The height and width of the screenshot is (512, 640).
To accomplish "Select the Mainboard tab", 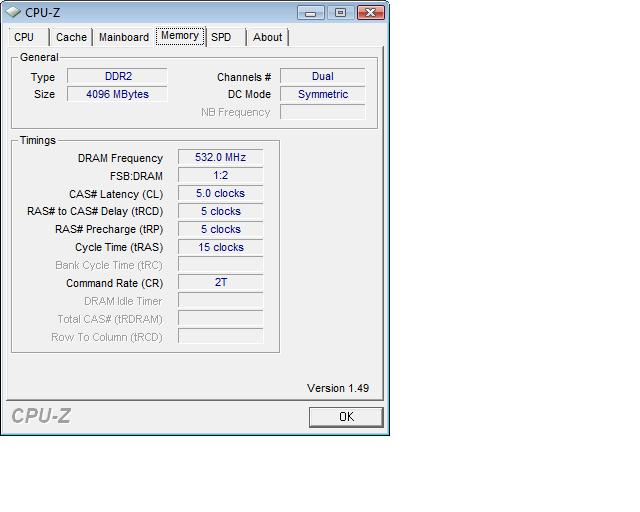I will tap(124, 37).
